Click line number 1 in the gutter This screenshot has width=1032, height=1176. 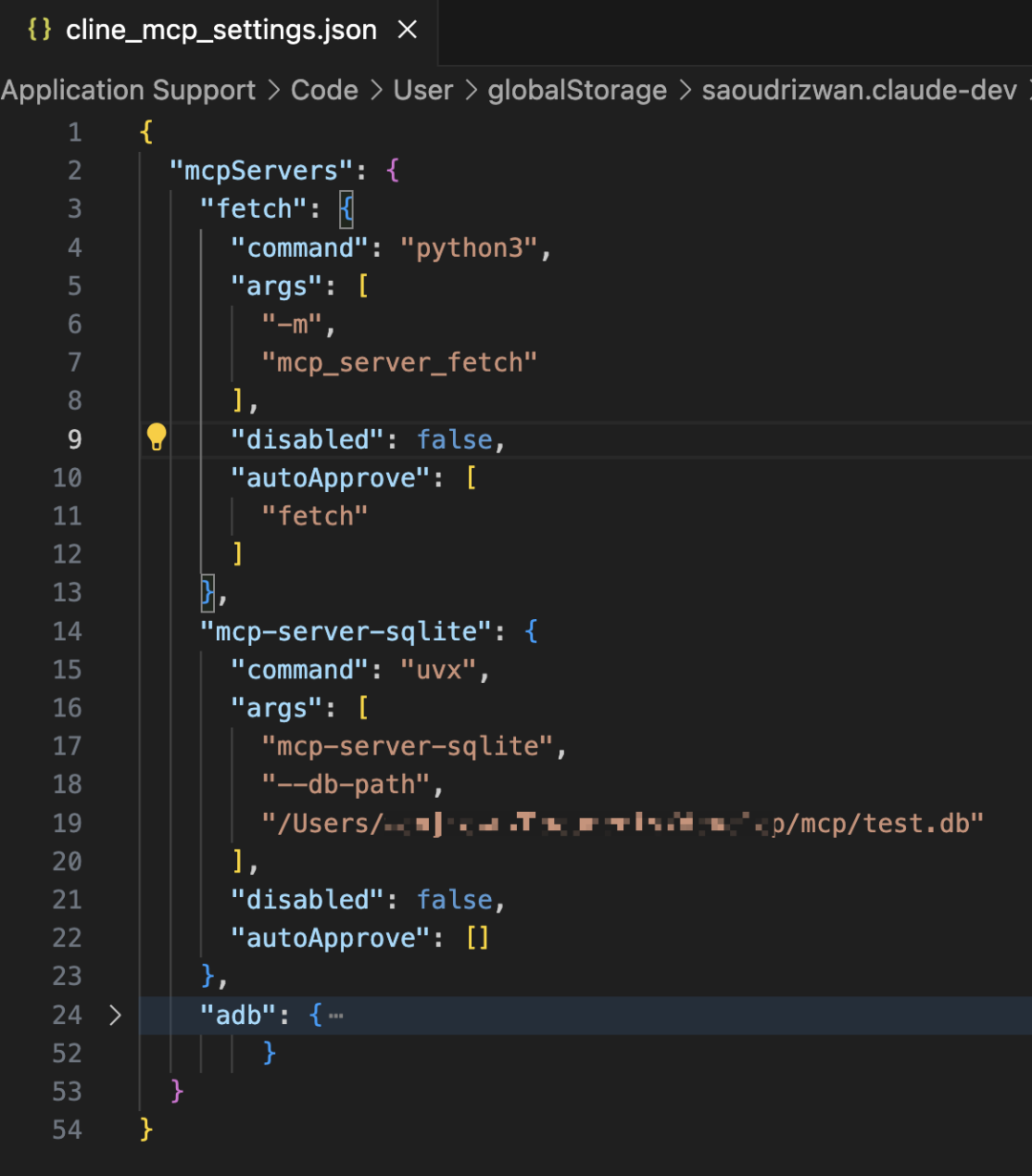click(x=75, y=132)
